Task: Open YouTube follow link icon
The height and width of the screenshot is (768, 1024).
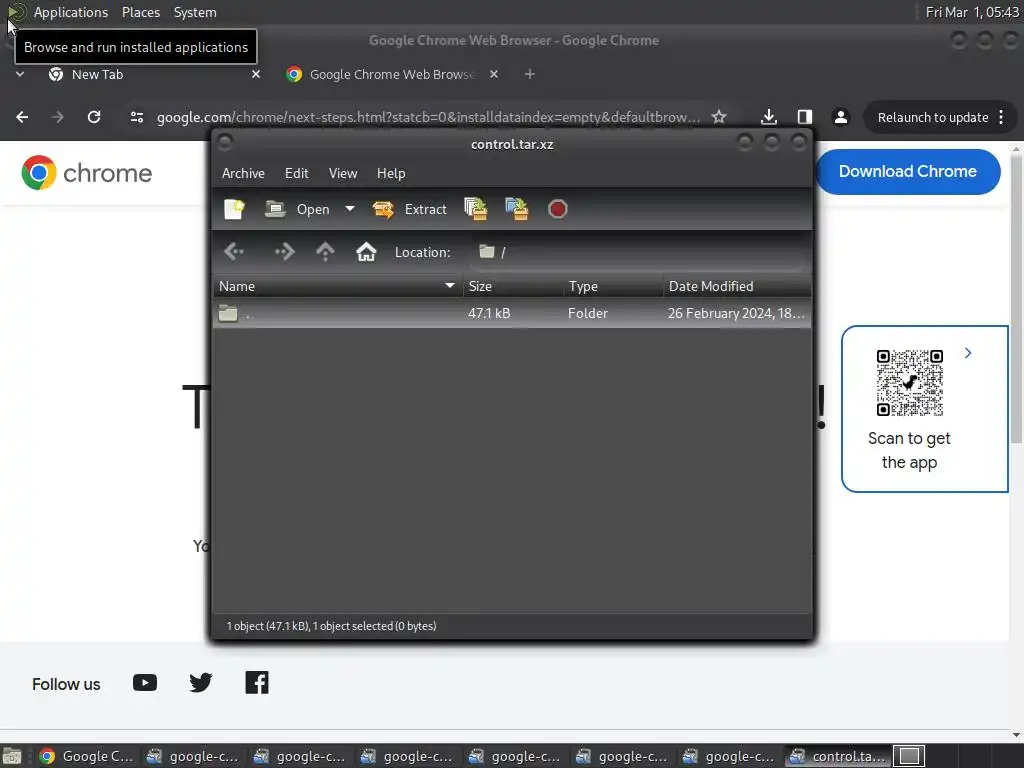Action: 144,683
